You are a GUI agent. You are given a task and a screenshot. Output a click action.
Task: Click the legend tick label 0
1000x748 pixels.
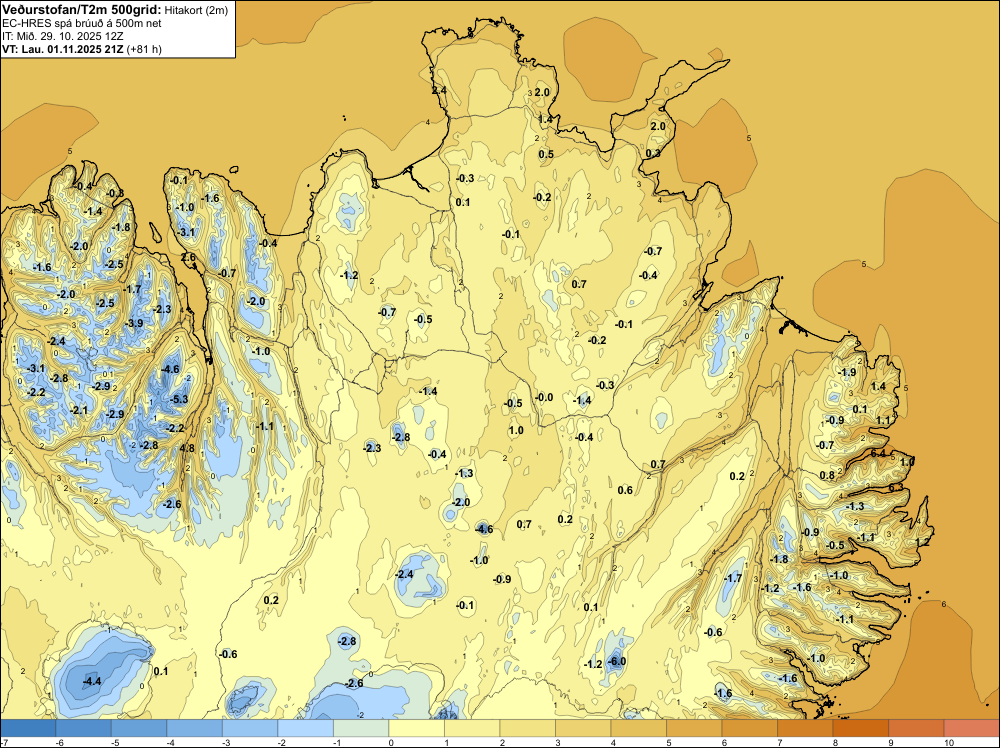[391, 742]
